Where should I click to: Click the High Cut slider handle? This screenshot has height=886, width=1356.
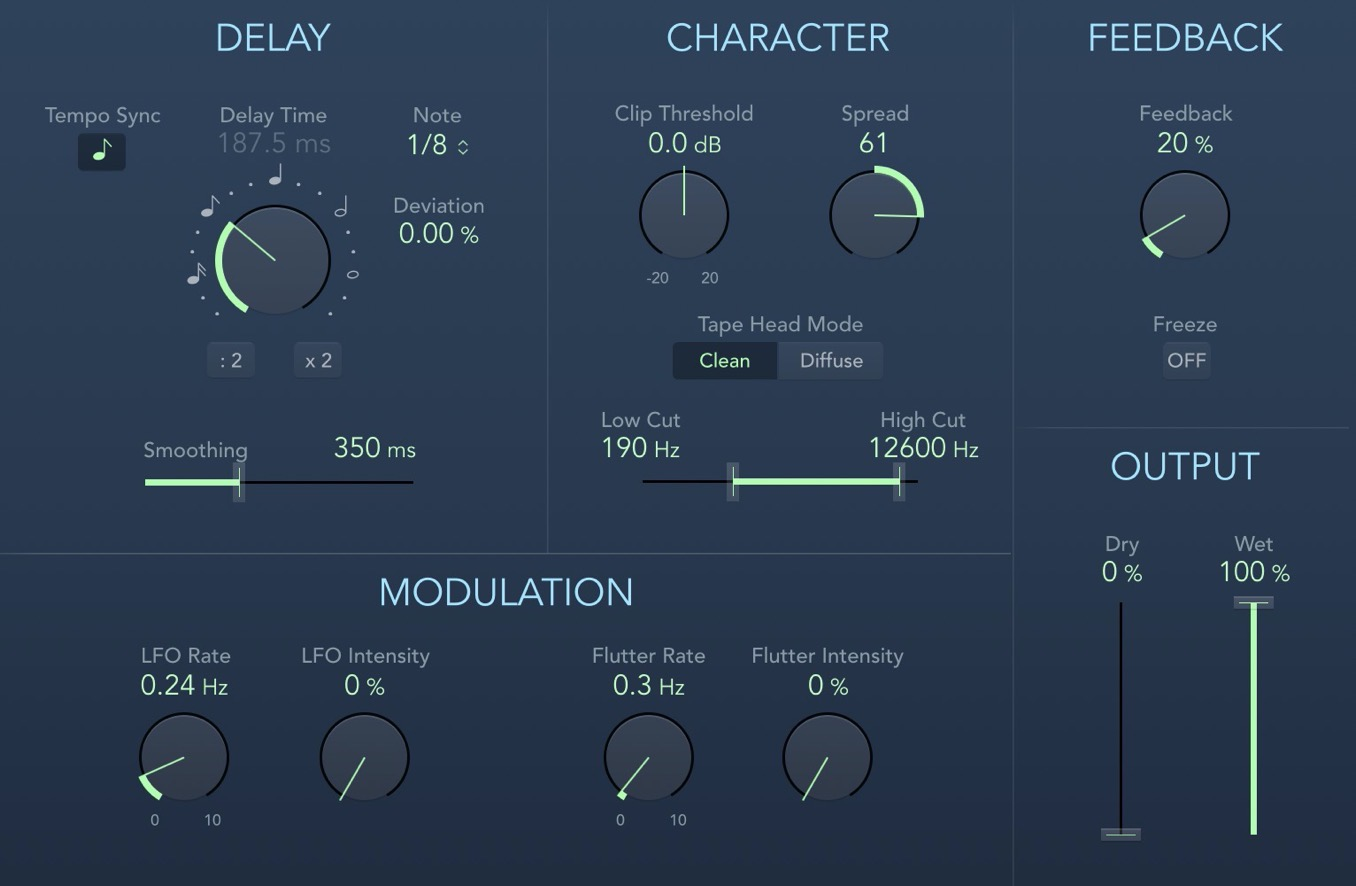click(899, 482)
